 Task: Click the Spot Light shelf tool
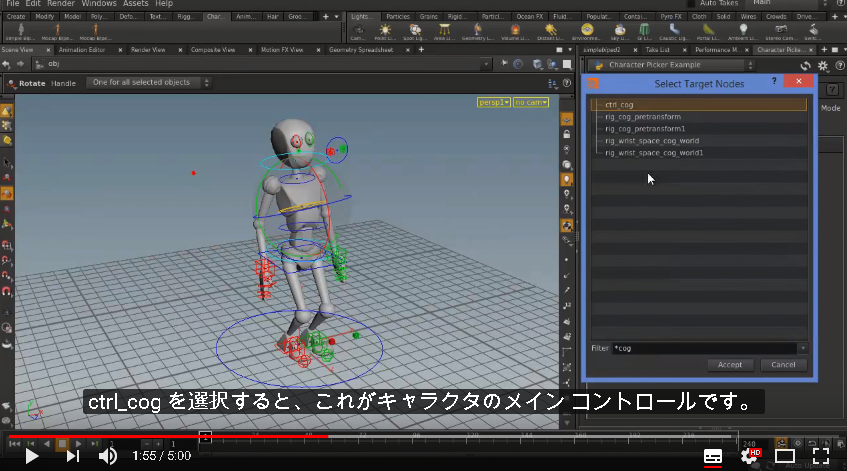(x=415, y=32)
